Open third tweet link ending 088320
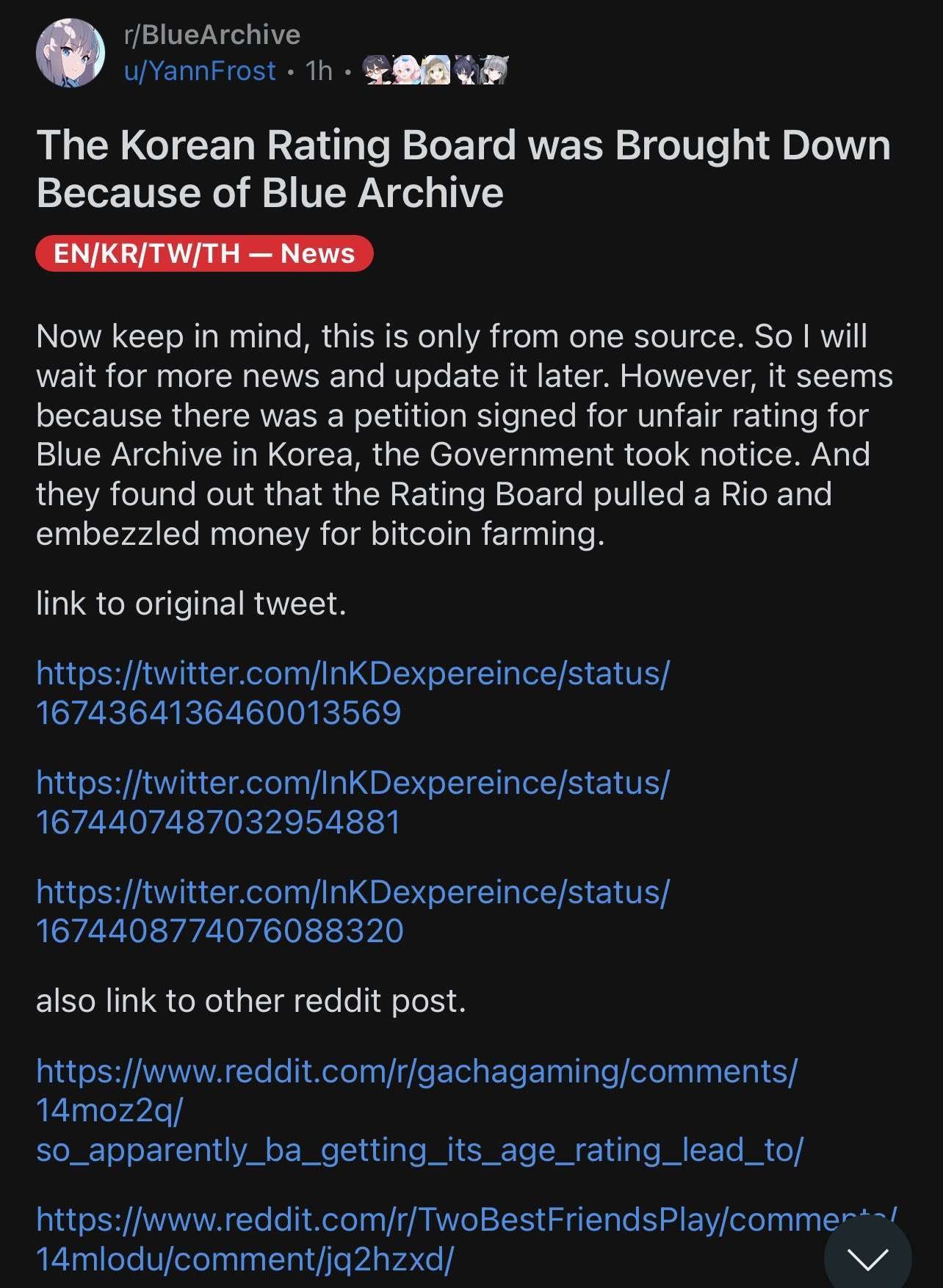 tap(353, 911)
